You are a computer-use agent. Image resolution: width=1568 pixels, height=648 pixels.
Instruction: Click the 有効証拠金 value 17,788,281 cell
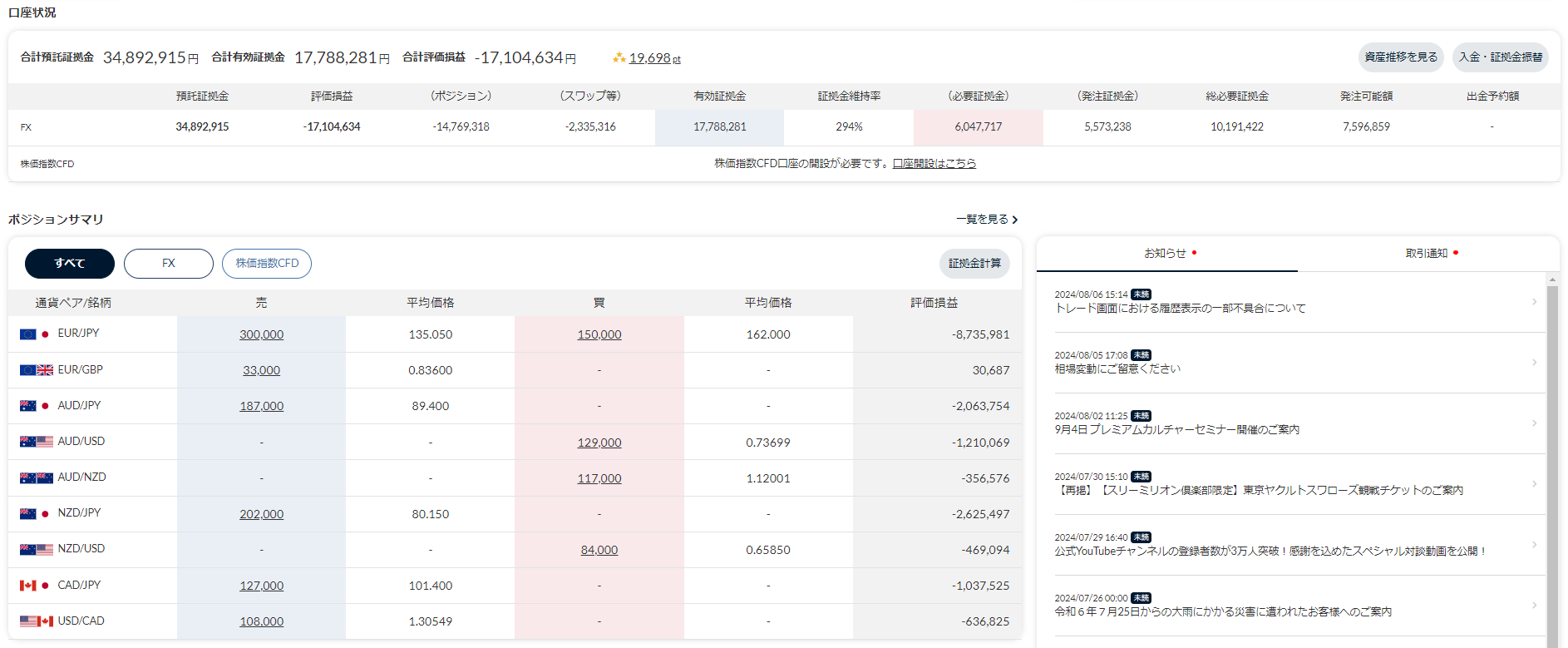[719, 127]
